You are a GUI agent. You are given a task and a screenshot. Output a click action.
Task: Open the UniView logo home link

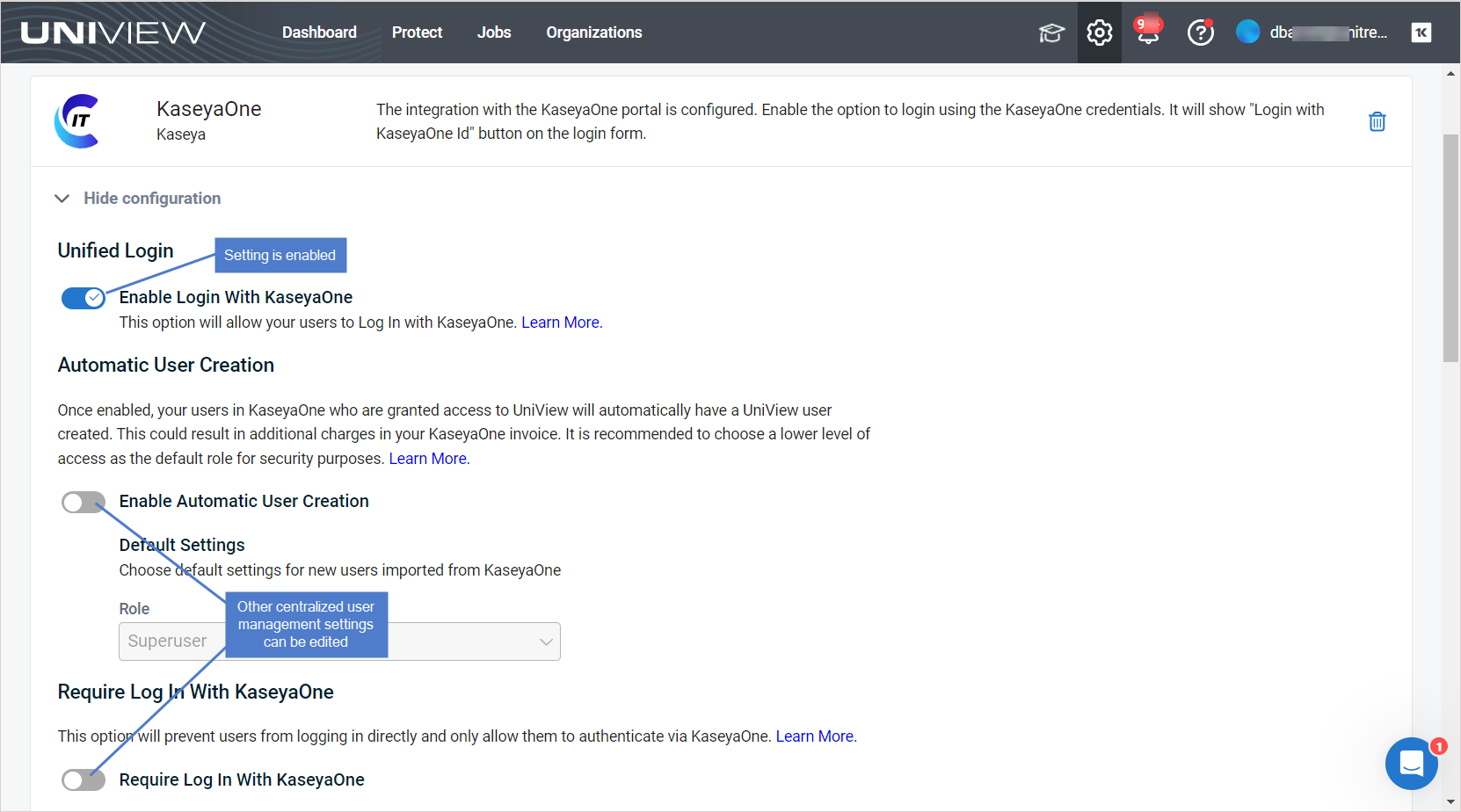(x=113, y=33)
